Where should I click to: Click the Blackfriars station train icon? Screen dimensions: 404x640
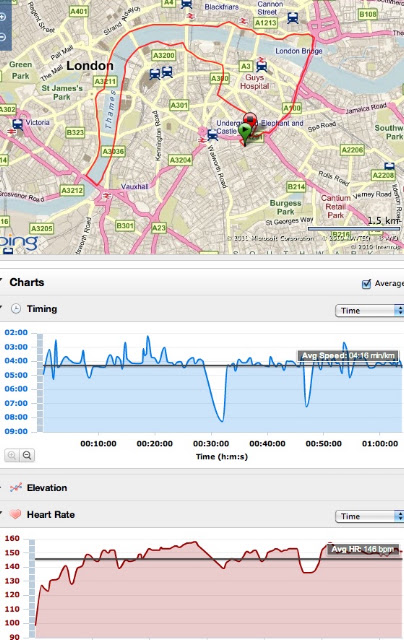point(186,4)
